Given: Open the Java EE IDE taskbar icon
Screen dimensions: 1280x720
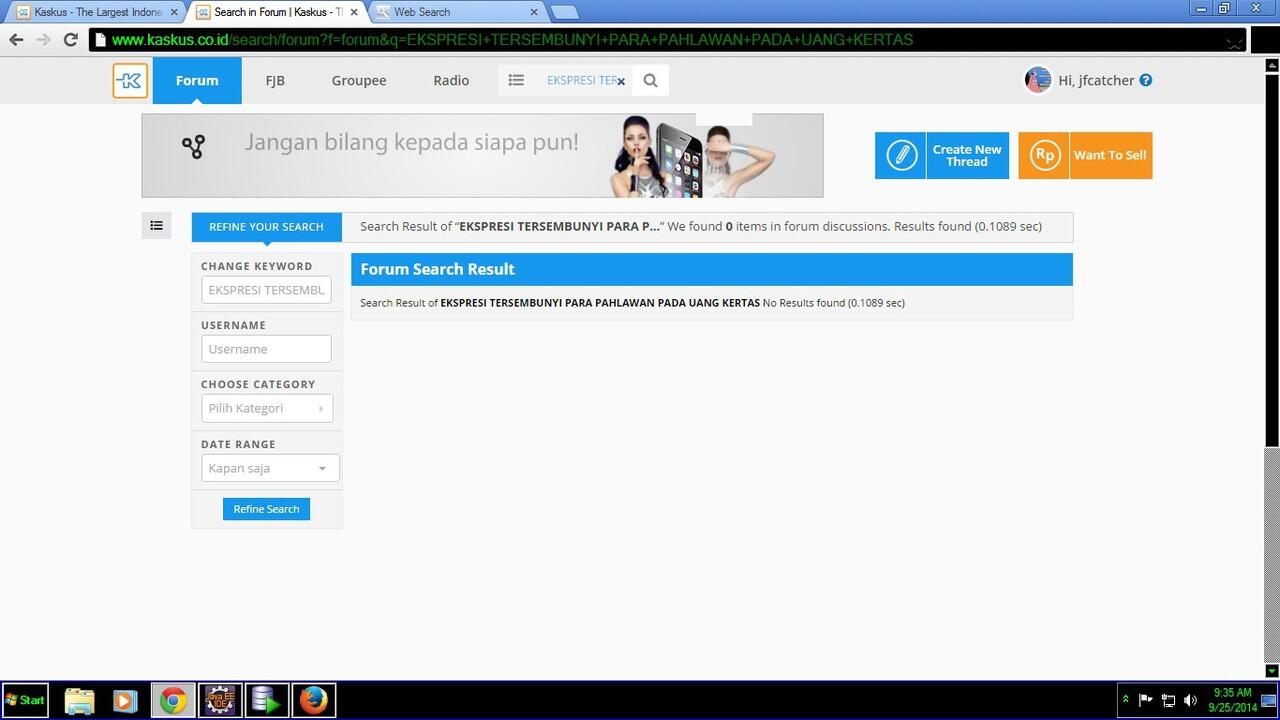Looking at the screenshot, I should [220, 700].
